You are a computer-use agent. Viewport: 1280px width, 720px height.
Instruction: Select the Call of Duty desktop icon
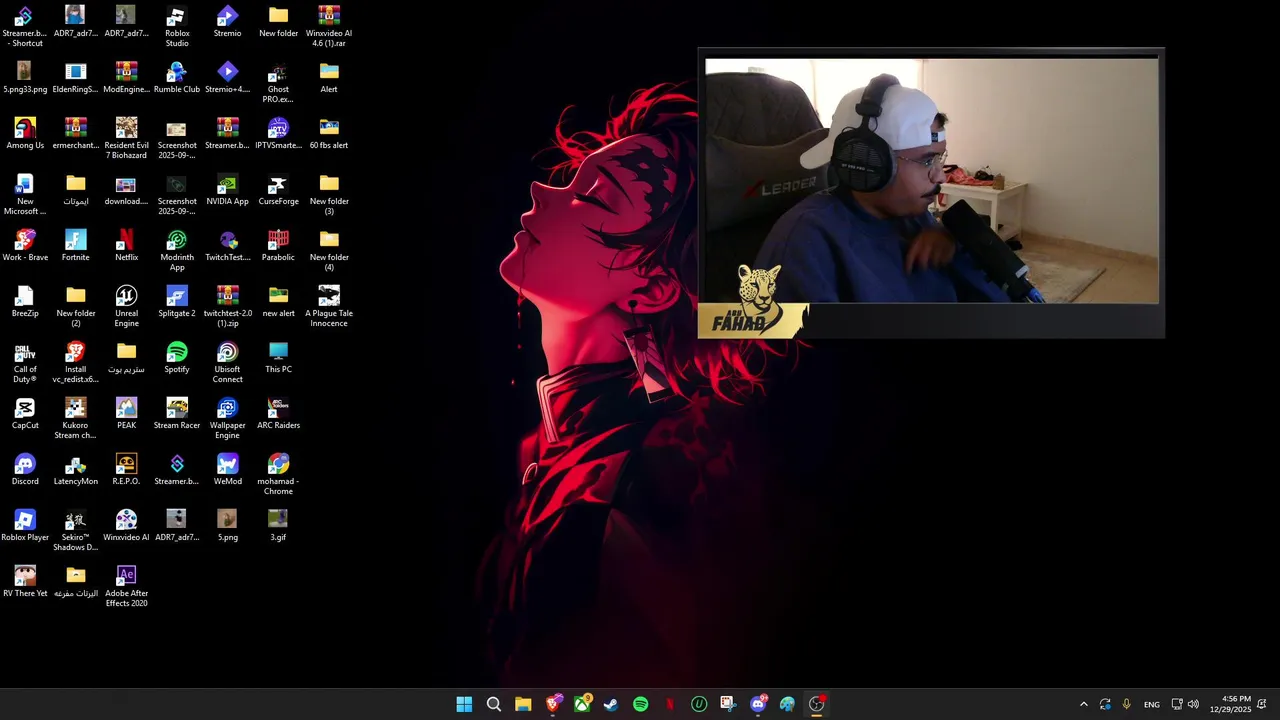pos(25,362)
